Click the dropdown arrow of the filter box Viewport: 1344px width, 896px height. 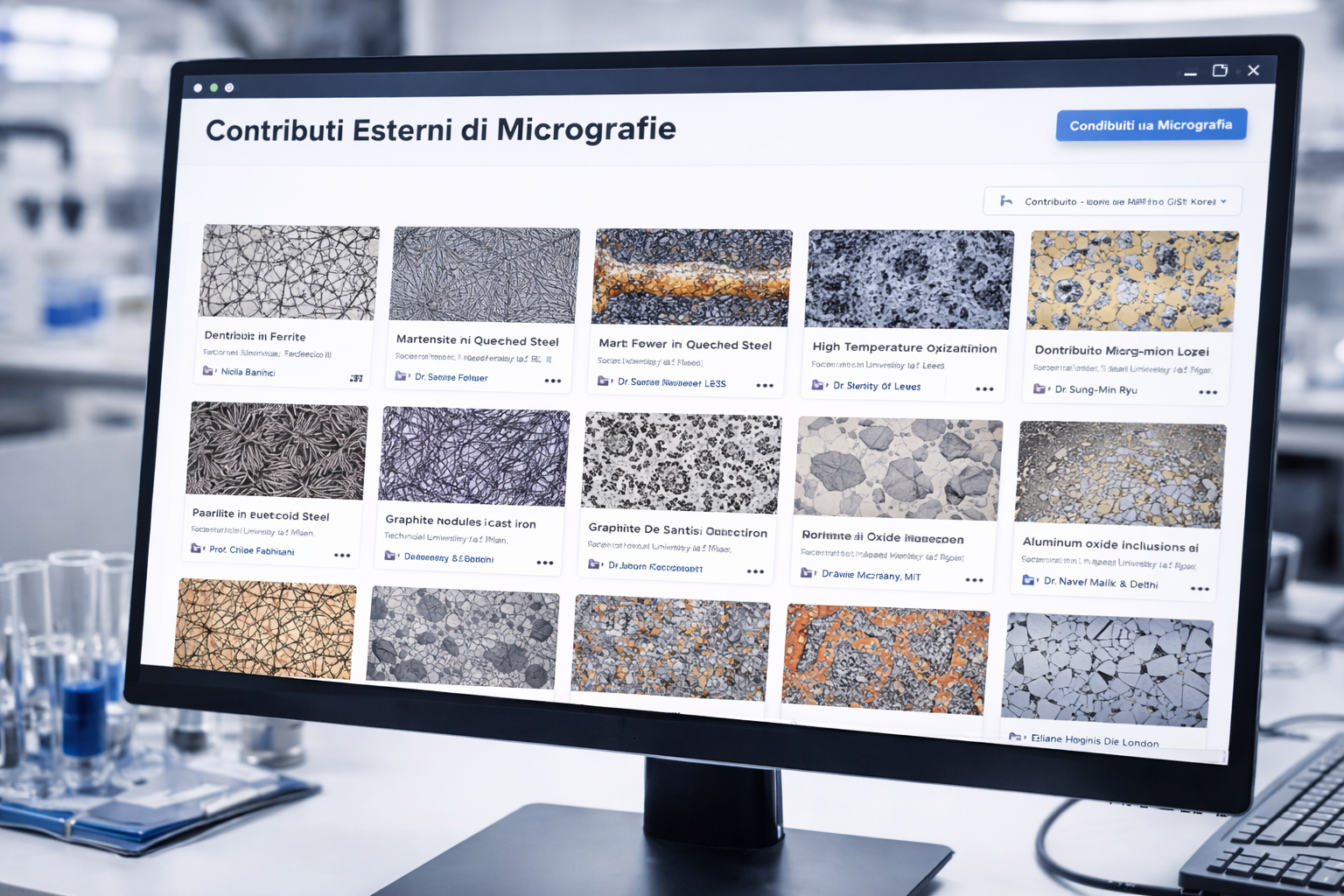pyautogui.click(x=1223, y=202)
